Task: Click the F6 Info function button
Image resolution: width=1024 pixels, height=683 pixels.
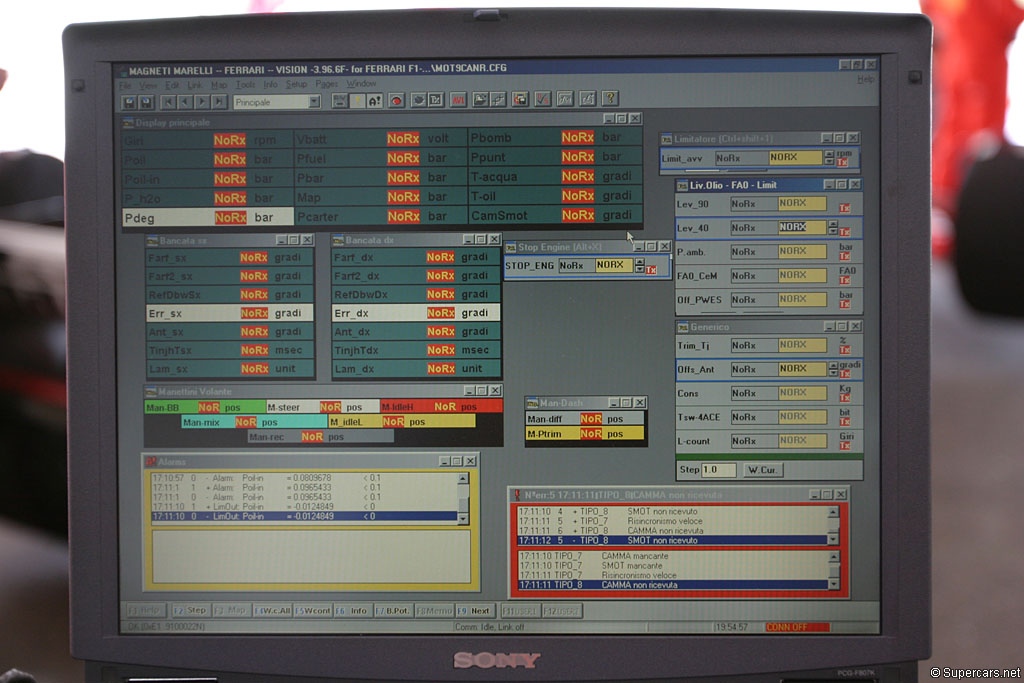Action: point(353,611)
